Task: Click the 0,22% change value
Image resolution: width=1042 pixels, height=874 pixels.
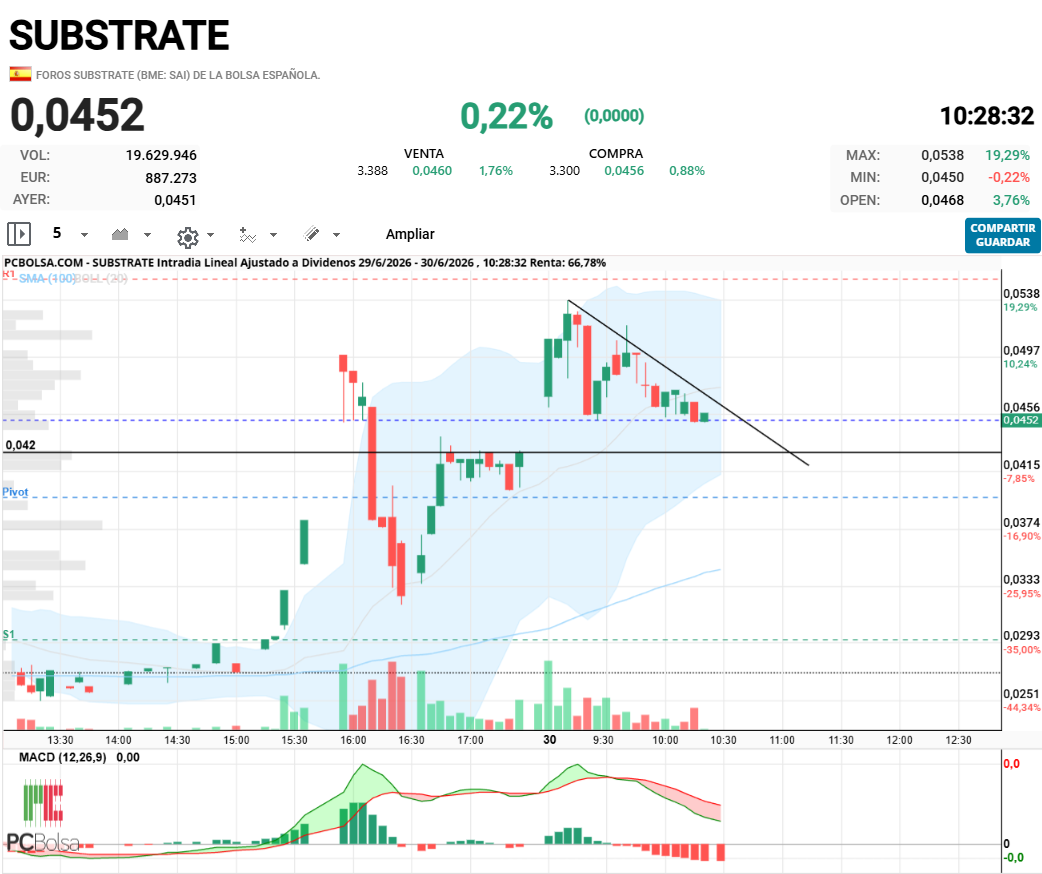Action: 506,116
